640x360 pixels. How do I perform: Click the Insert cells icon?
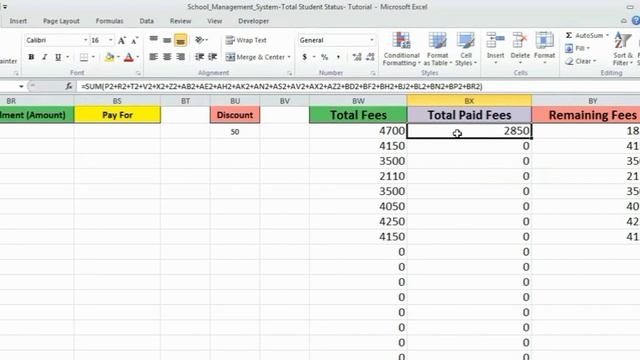(496, 41)
